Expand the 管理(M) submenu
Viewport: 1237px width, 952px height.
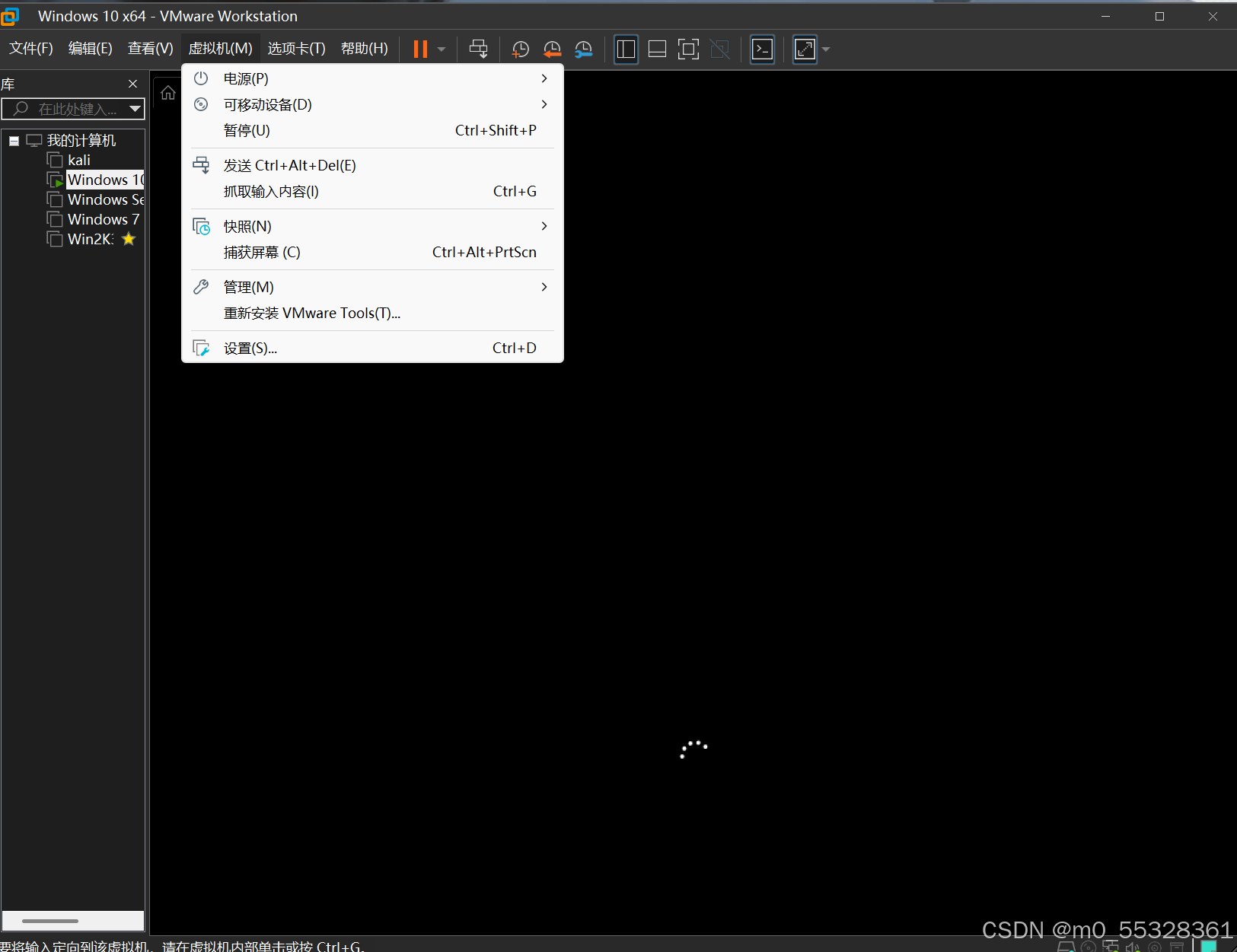372,287
